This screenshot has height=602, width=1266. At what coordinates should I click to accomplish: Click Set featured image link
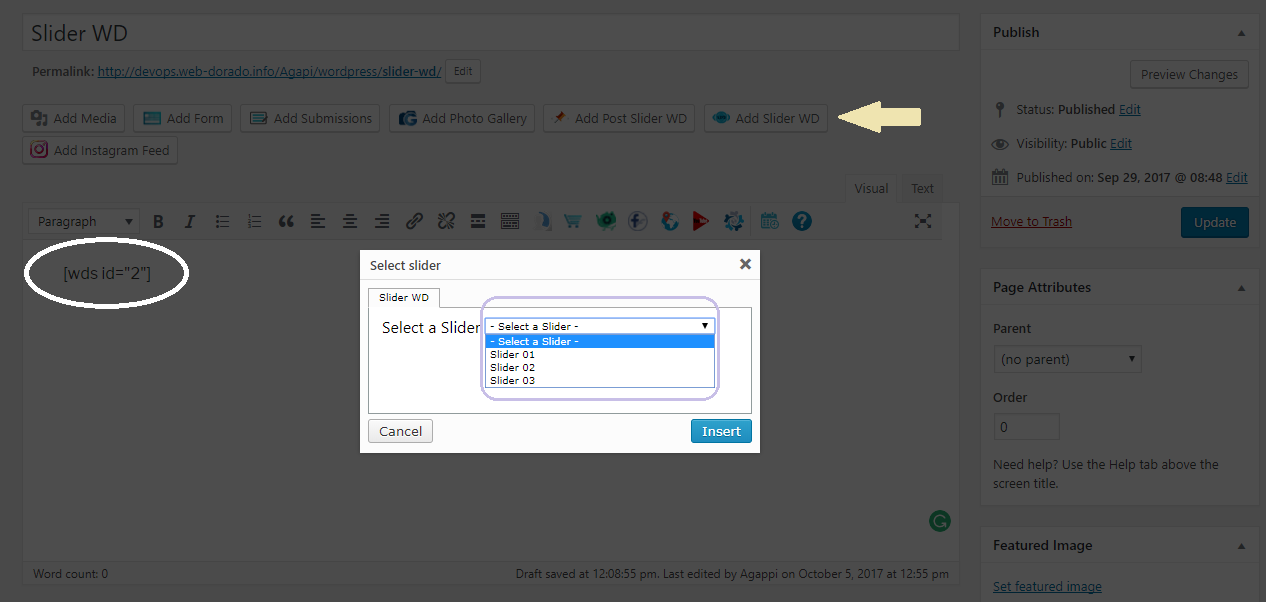click(x=1047, y=587)
